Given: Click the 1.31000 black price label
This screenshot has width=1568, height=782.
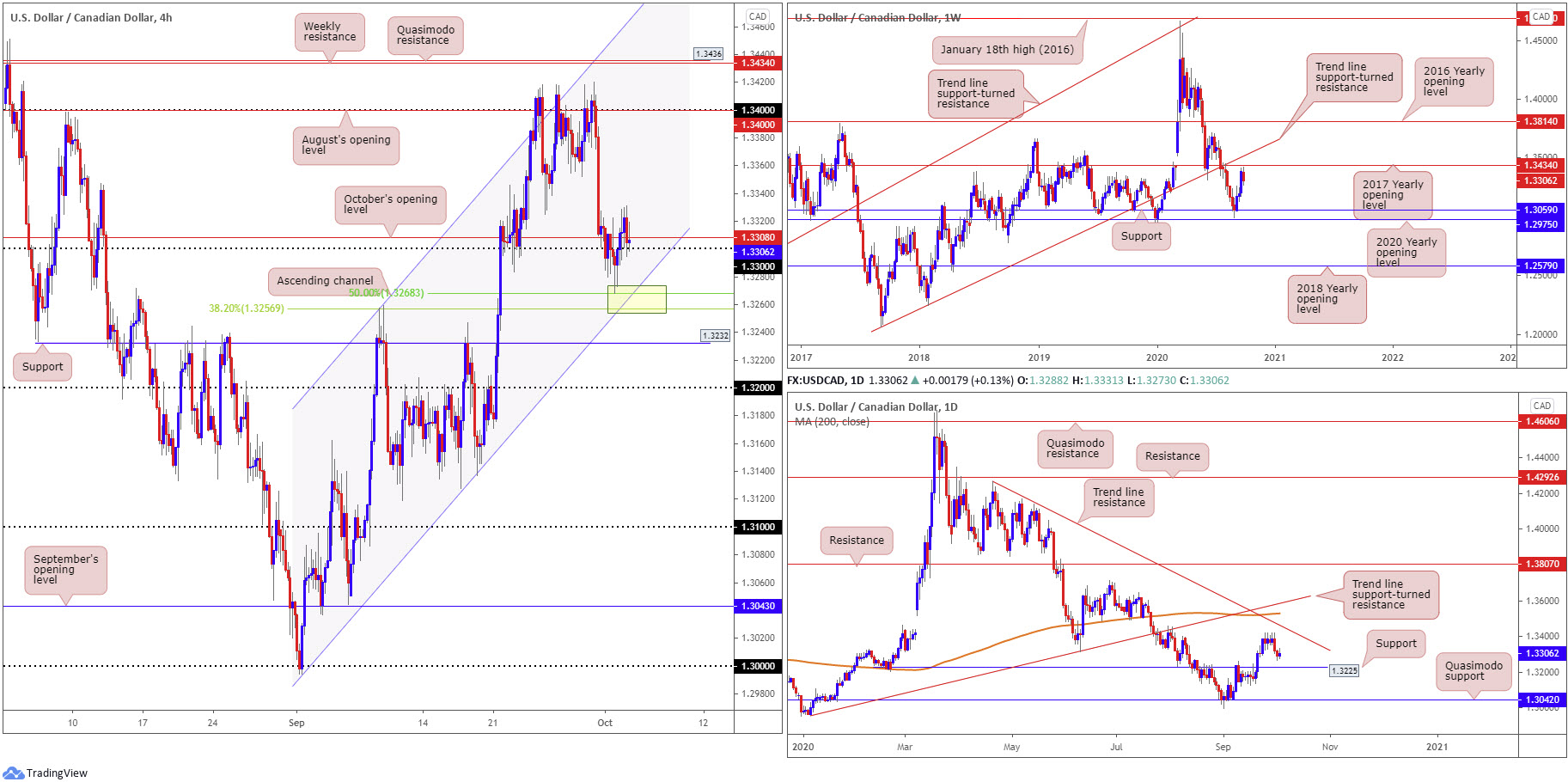Looking at the screenshot, I should pos(758,527).
